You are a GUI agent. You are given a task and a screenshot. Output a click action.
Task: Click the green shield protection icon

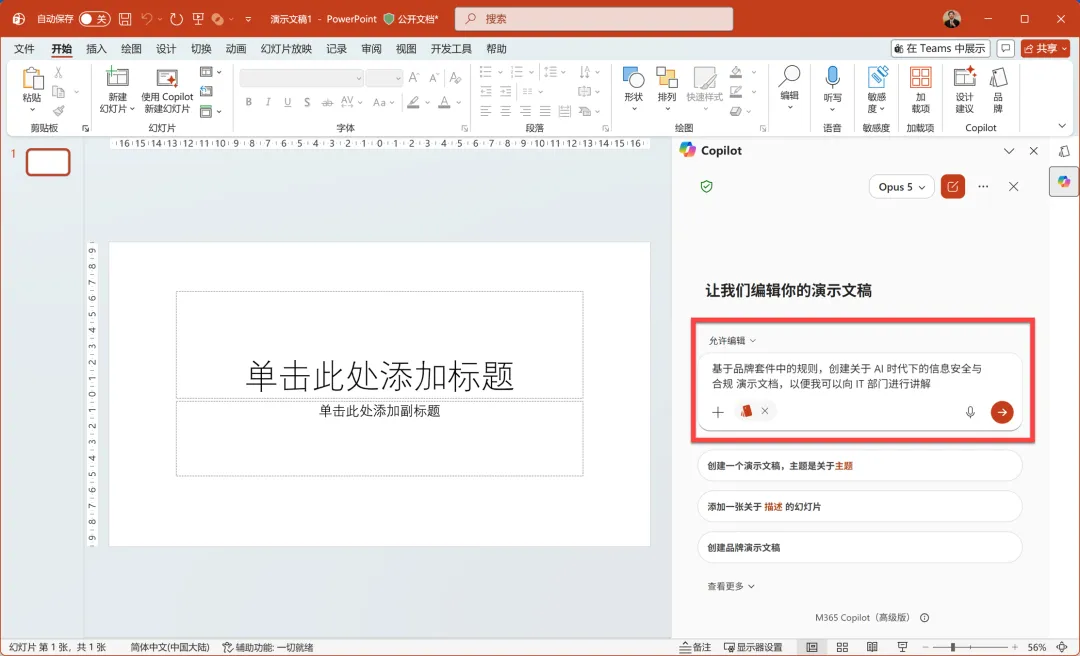pyautogui.click(x=706, y=187)
